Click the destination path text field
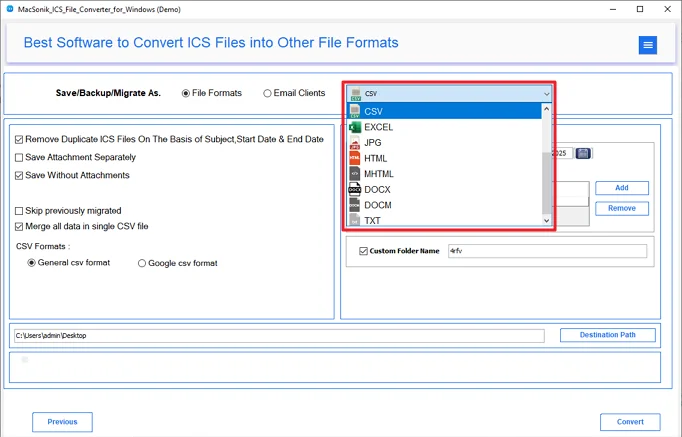This screenshot has height=437, width=682. tap(279, 336)
